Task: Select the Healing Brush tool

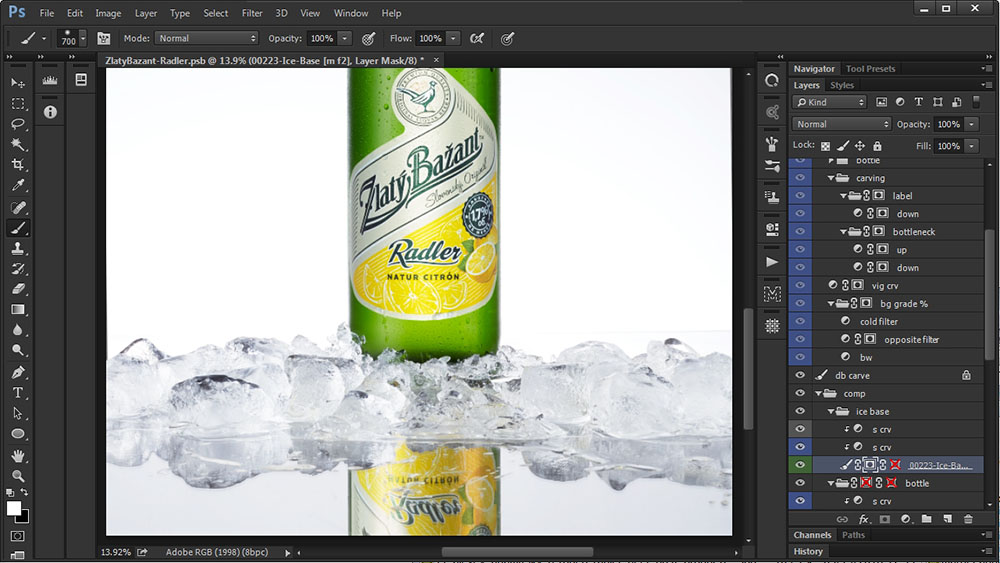Action: (18, 207)
